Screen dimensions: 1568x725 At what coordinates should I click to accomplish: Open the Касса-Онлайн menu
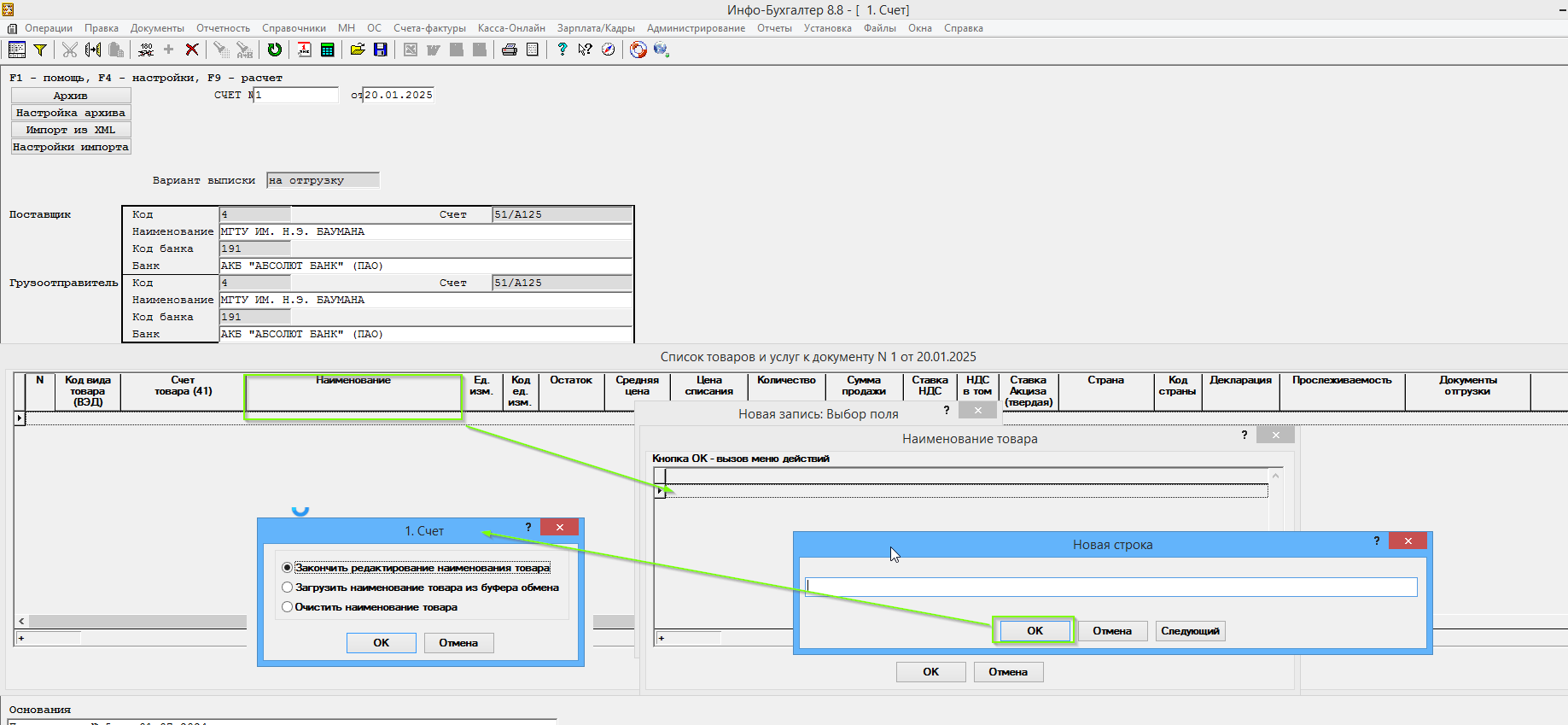coord(511,28)
